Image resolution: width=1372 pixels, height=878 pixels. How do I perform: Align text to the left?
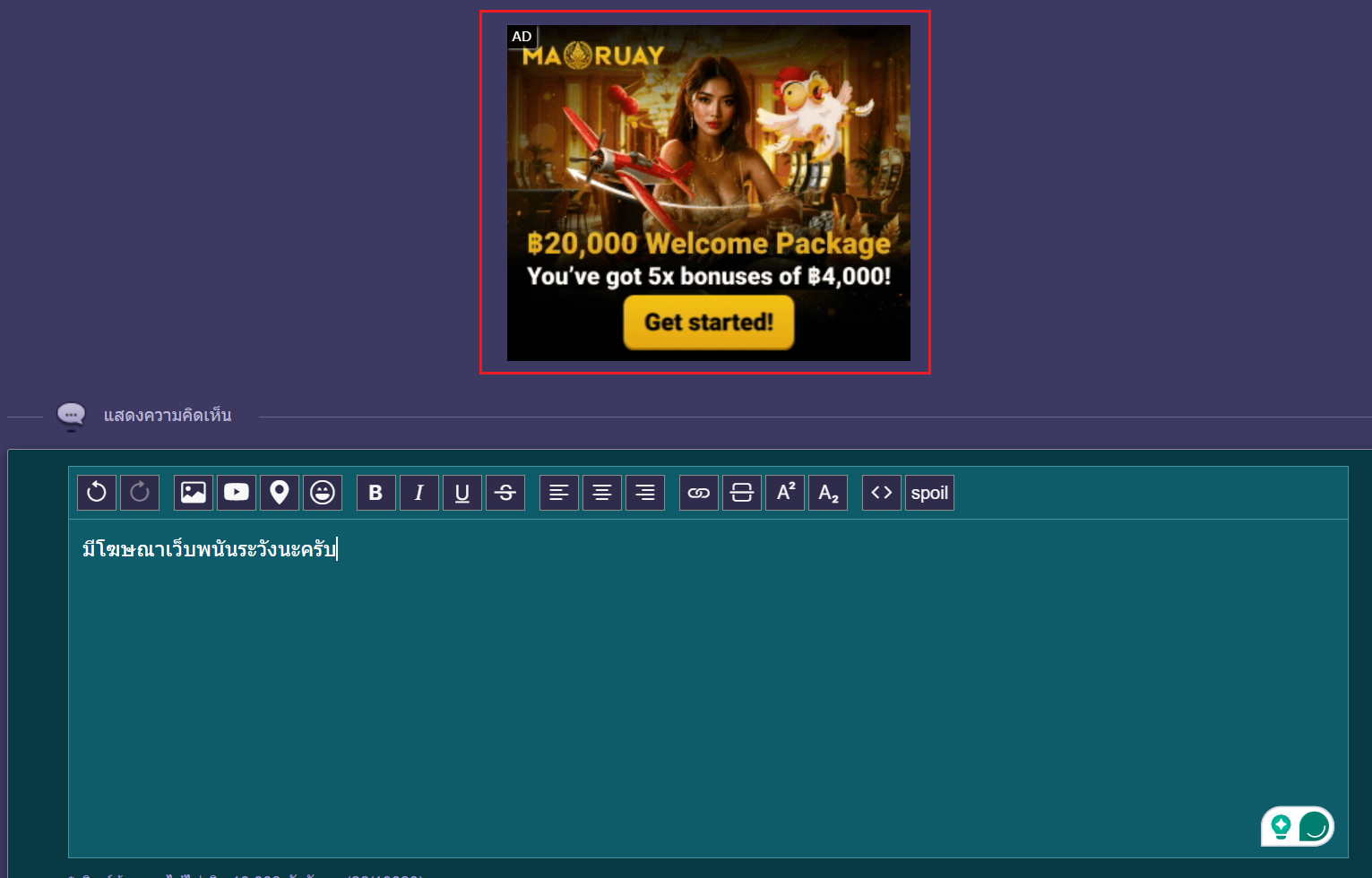tap(559, 493)
